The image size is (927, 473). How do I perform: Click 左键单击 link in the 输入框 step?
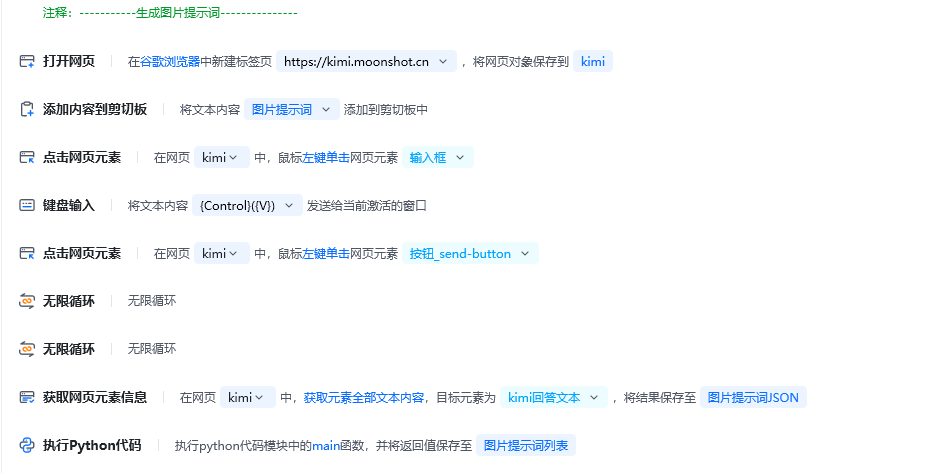(x=326, y=157)
